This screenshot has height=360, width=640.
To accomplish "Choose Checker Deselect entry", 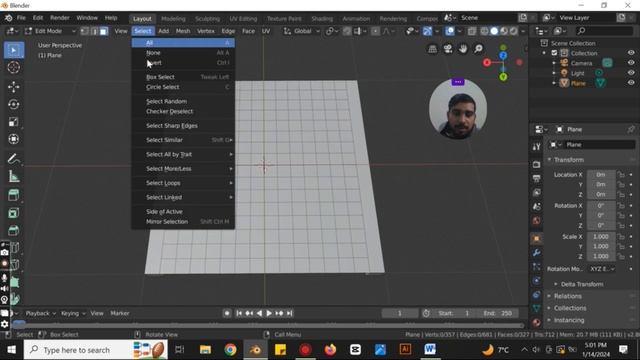I will [x=183, y=111].
